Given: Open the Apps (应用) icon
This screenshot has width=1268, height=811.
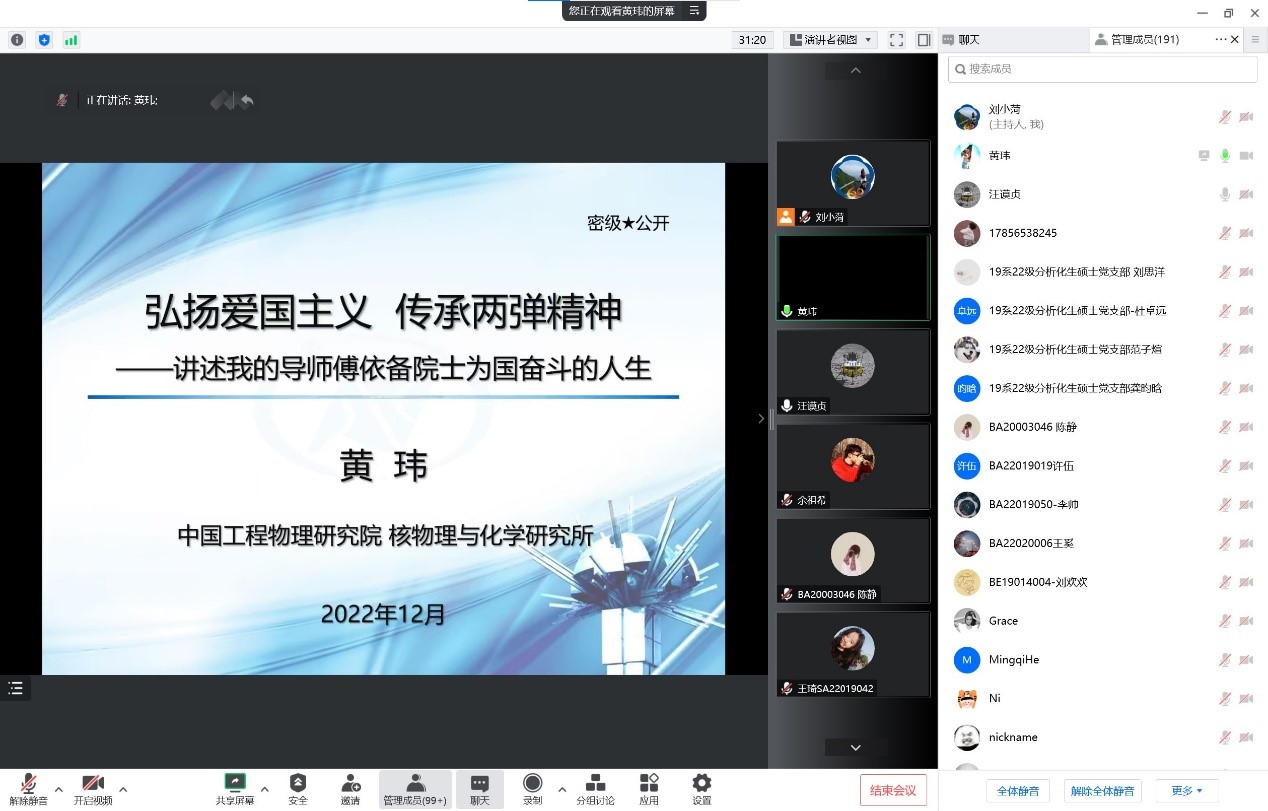Looking at the screenshot, I should [649, 784].
